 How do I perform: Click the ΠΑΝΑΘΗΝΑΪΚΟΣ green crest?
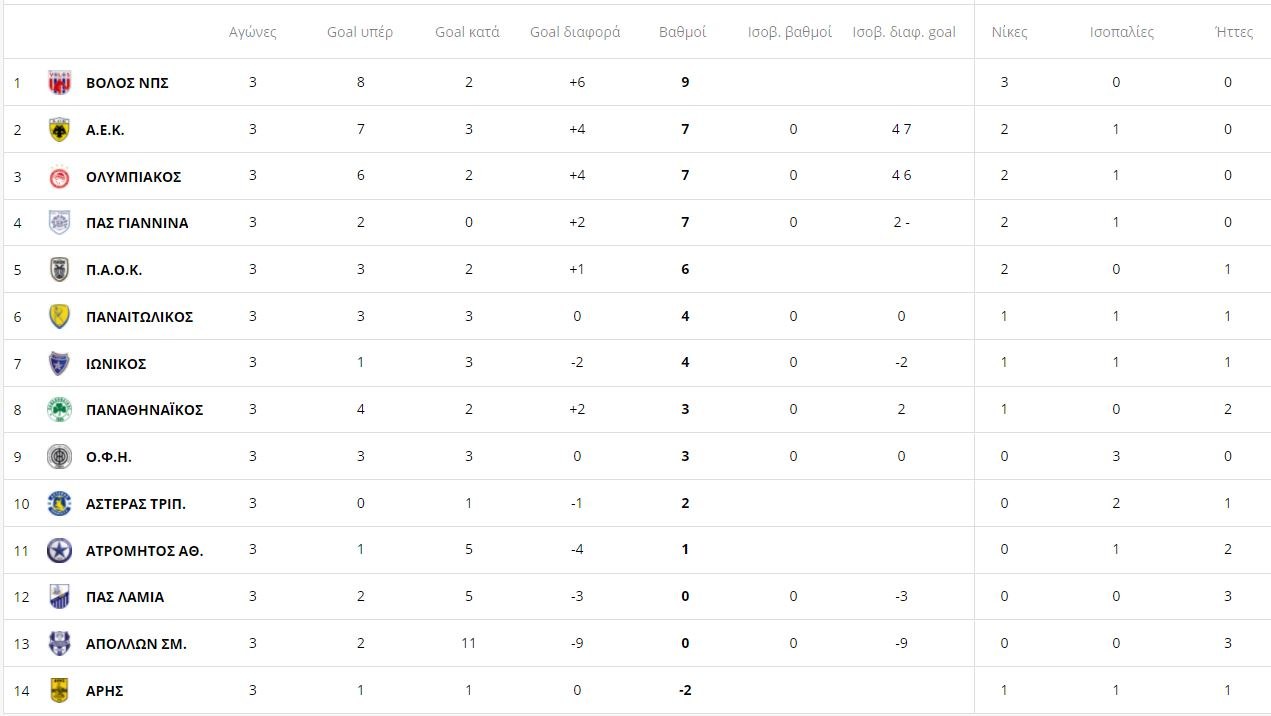point(59,410)
